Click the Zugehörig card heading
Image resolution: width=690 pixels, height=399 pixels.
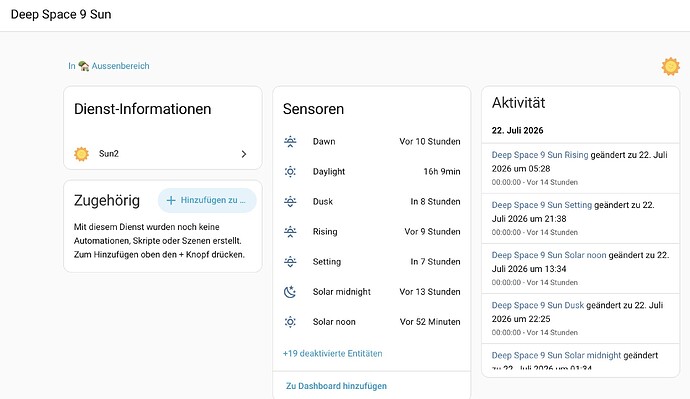click(107, 201)
